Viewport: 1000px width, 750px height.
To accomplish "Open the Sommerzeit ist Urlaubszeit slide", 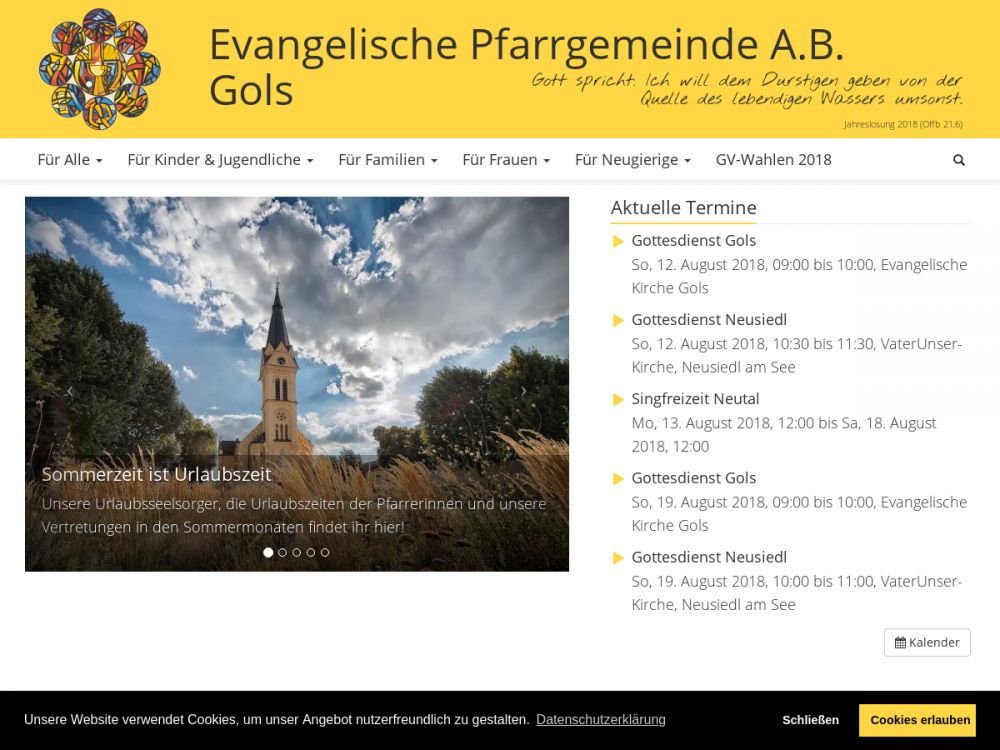I will click(157, 474).
